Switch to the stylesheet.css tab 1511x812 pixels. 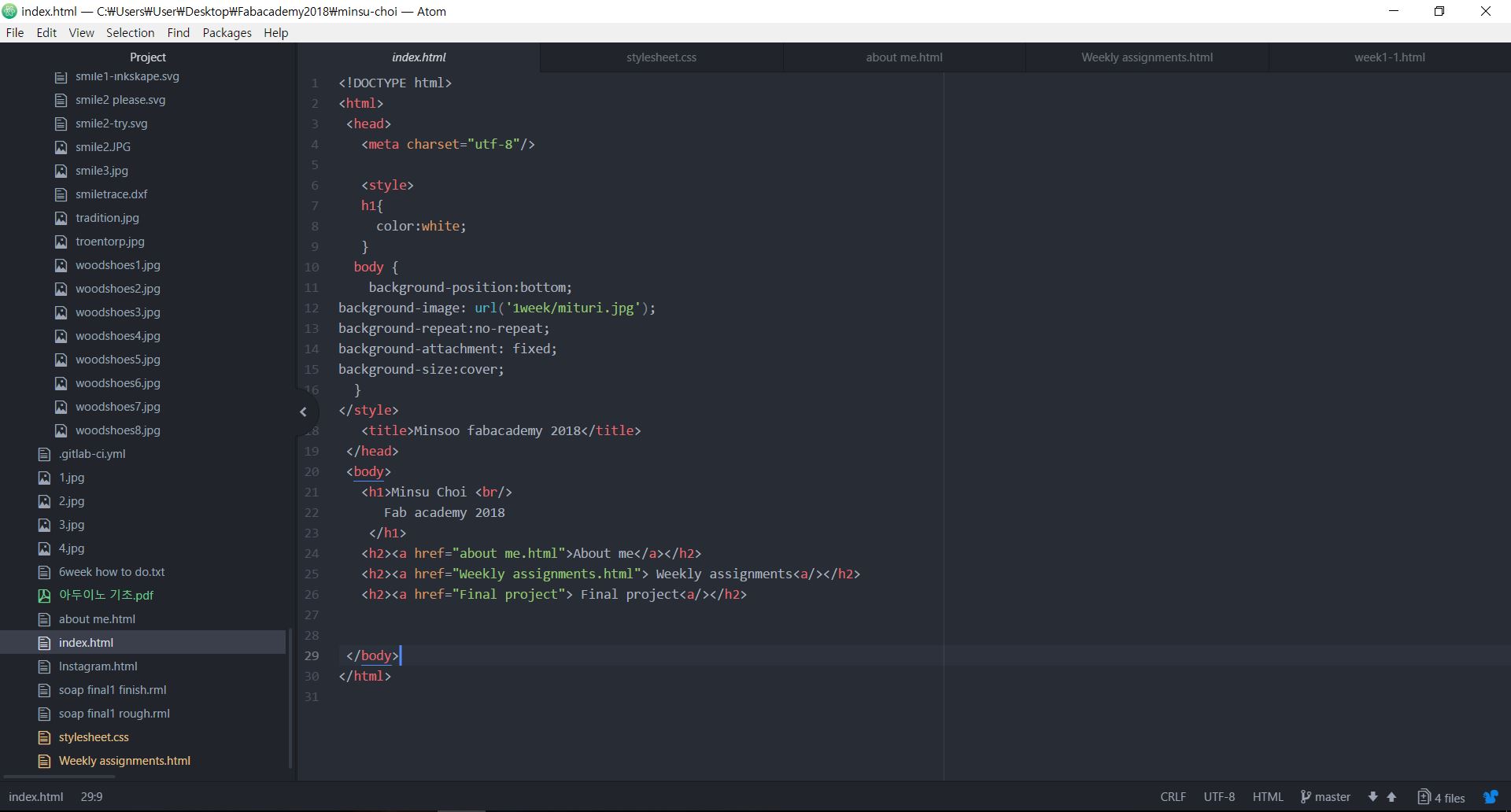point(661,57)
